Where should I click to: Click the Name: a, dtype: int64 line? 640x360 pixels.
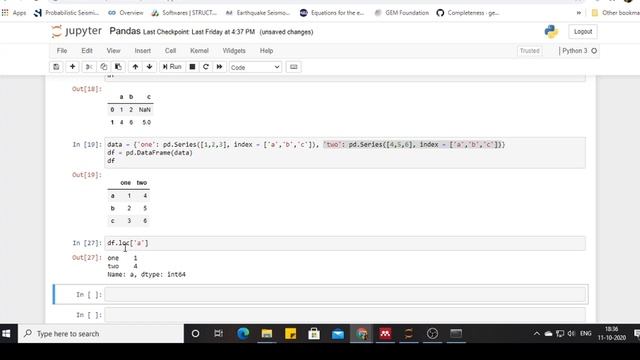(147, 275)
